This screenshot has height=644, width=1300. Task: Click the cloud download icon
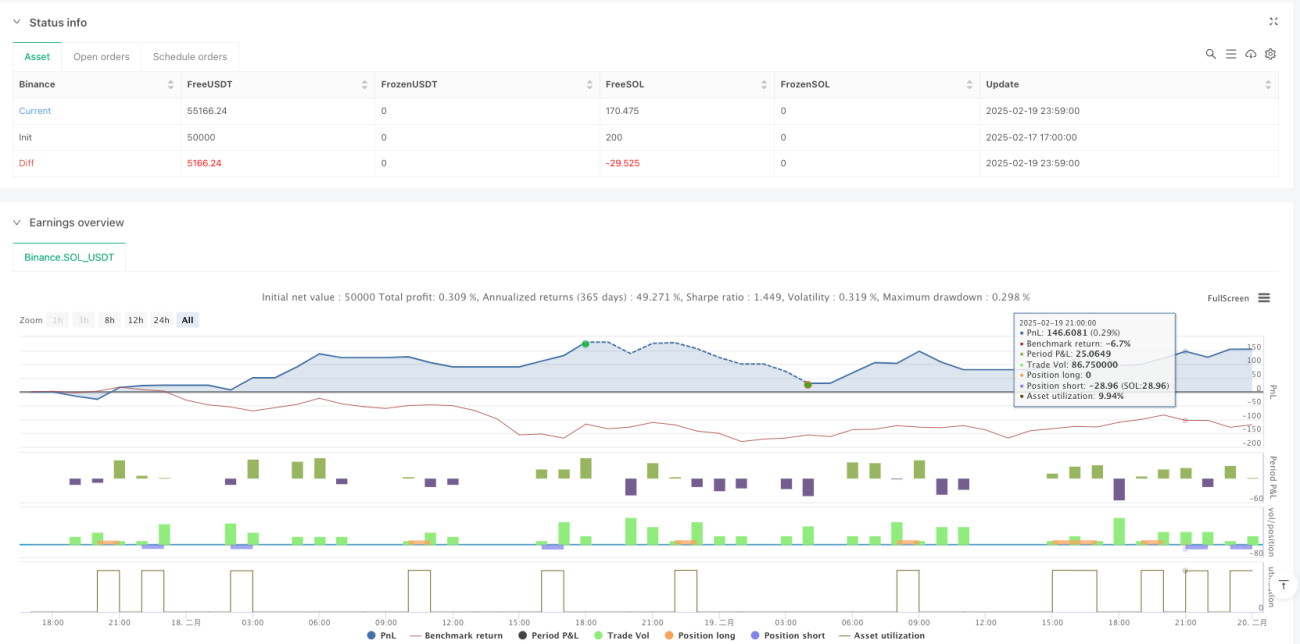tap(1251, 54)
